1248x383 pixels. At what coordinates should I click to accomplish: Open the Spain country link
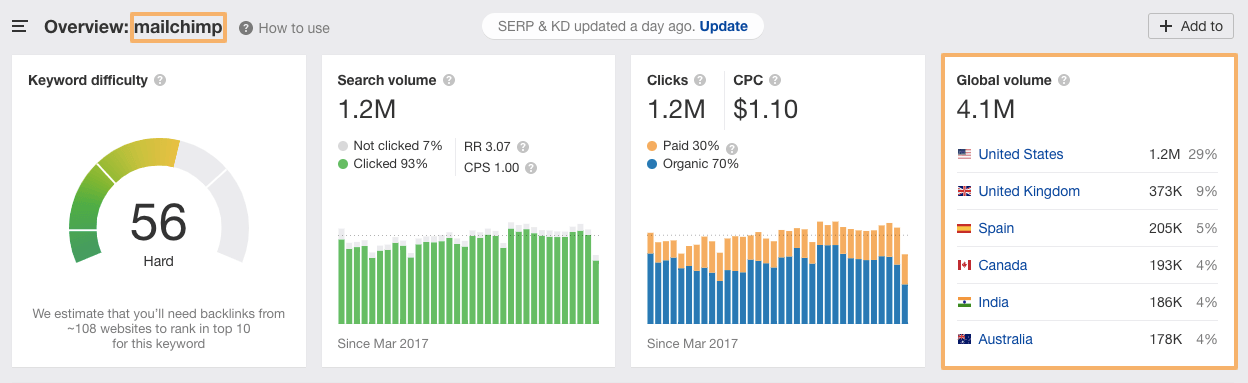pyautogui.click(x=996, y=228)
